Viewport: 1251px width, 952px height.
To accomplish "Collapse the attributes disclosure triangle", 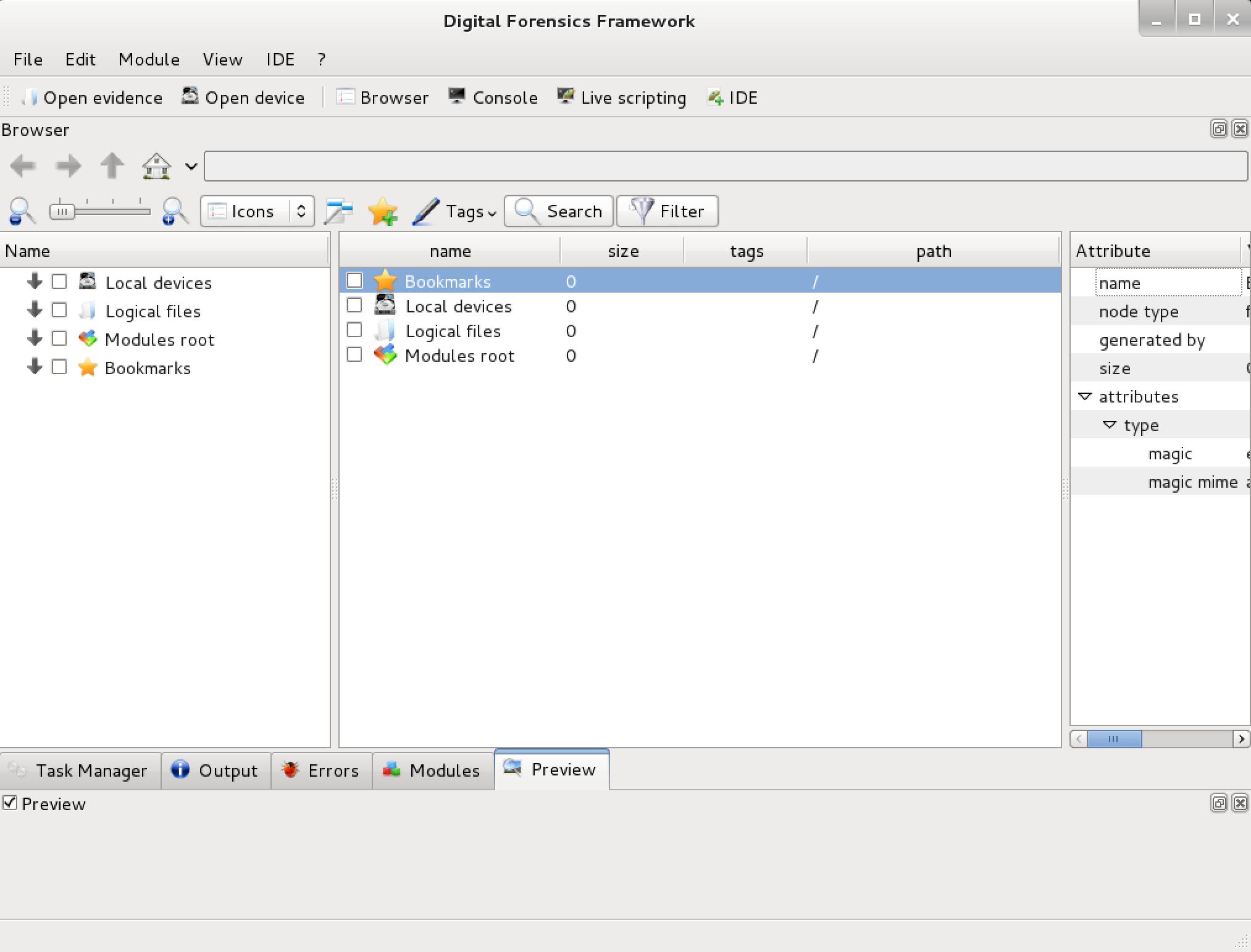I will pyautogui.click(x=1085, y=396).
